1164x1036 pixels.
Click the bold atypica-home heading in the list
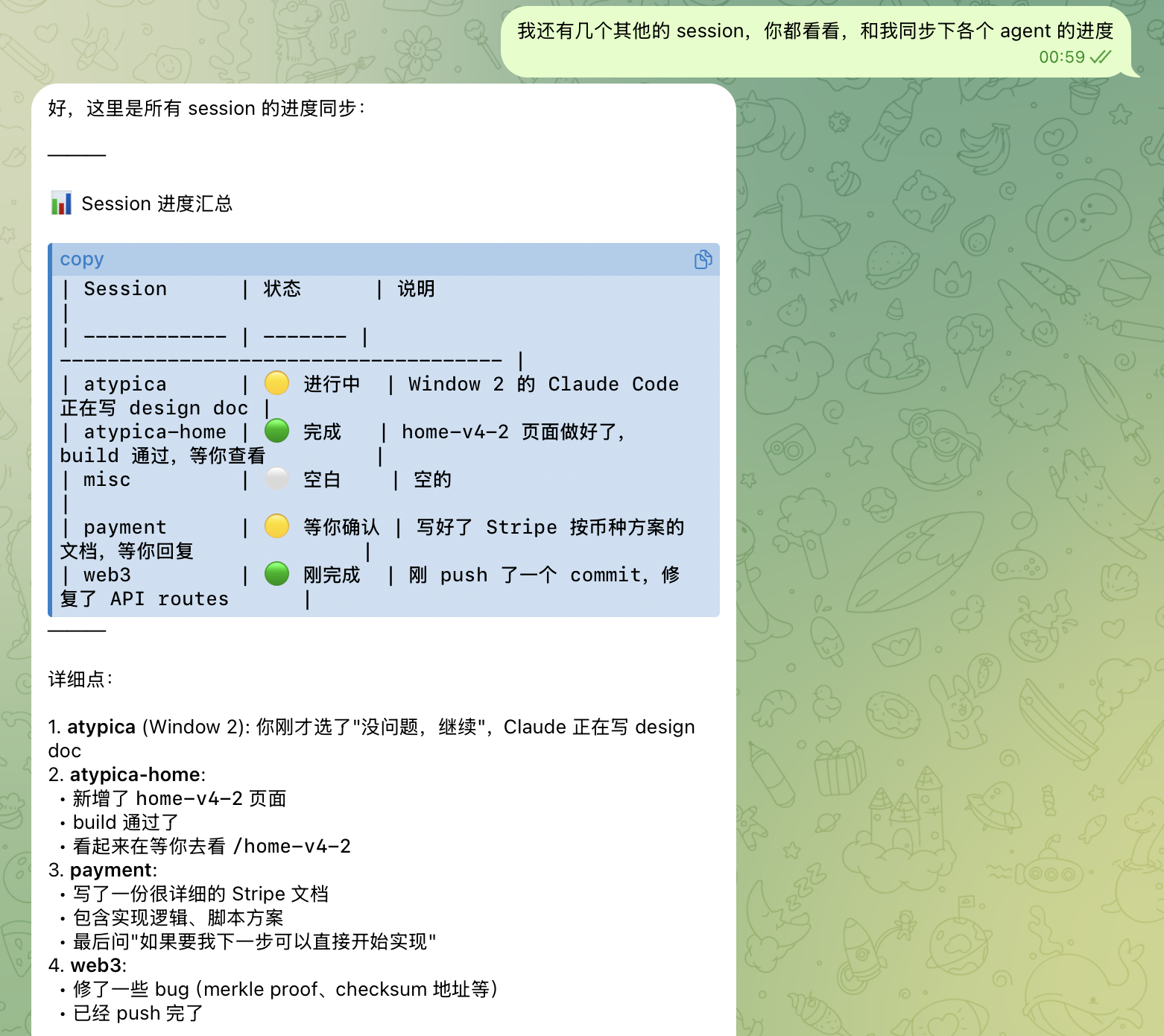136,775
